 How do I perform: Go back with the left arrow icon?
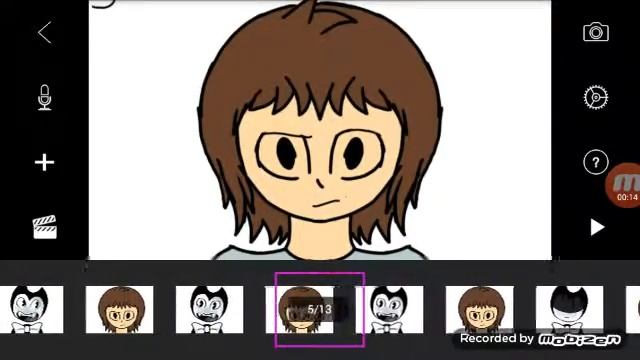44,33
